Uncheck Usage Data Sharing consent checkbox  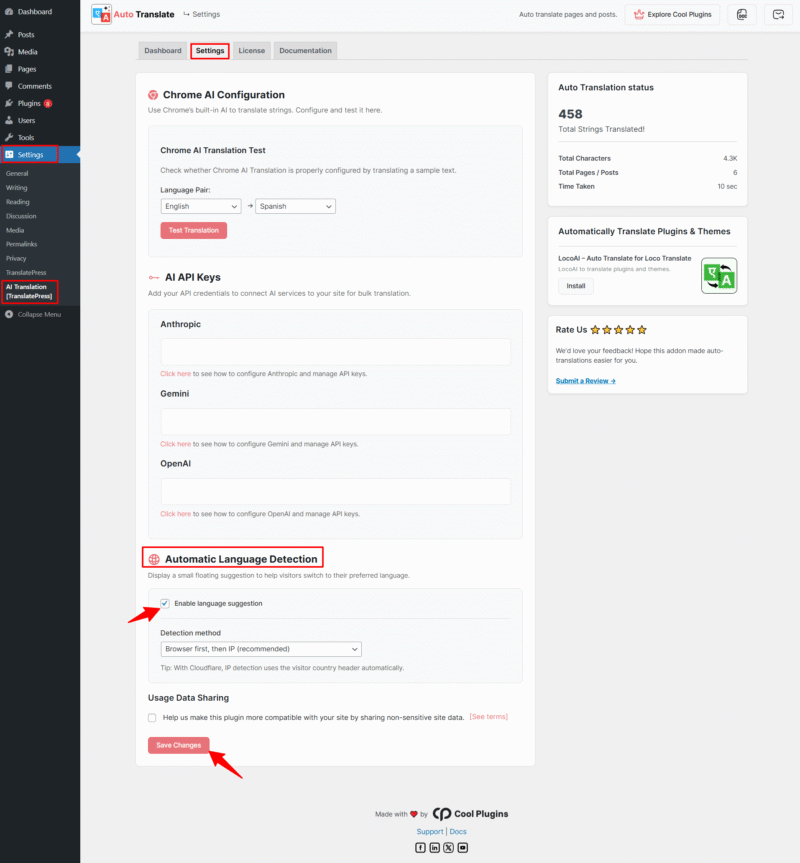[151, 716]
